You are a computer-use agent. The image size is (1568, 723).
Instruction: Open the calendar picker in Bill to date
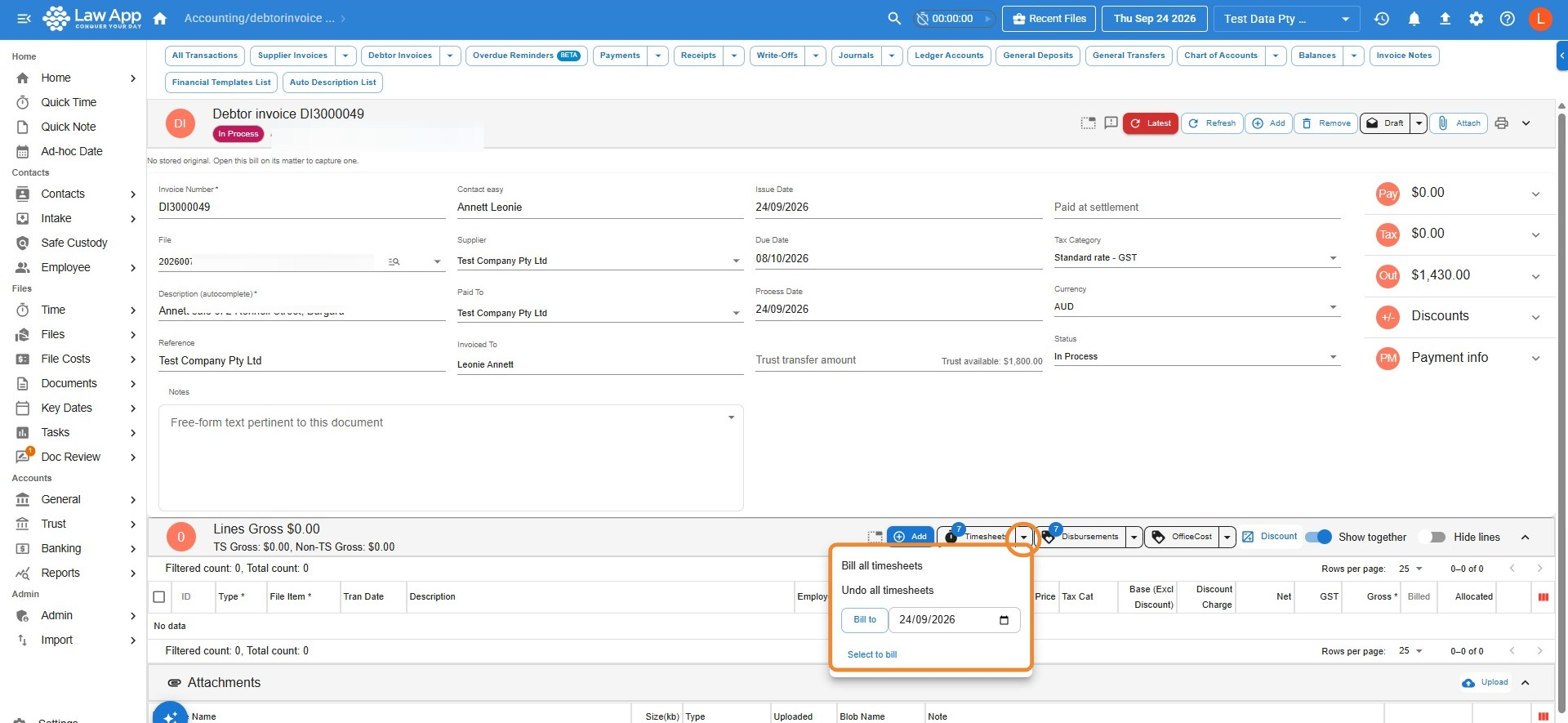coord(1004,620)
